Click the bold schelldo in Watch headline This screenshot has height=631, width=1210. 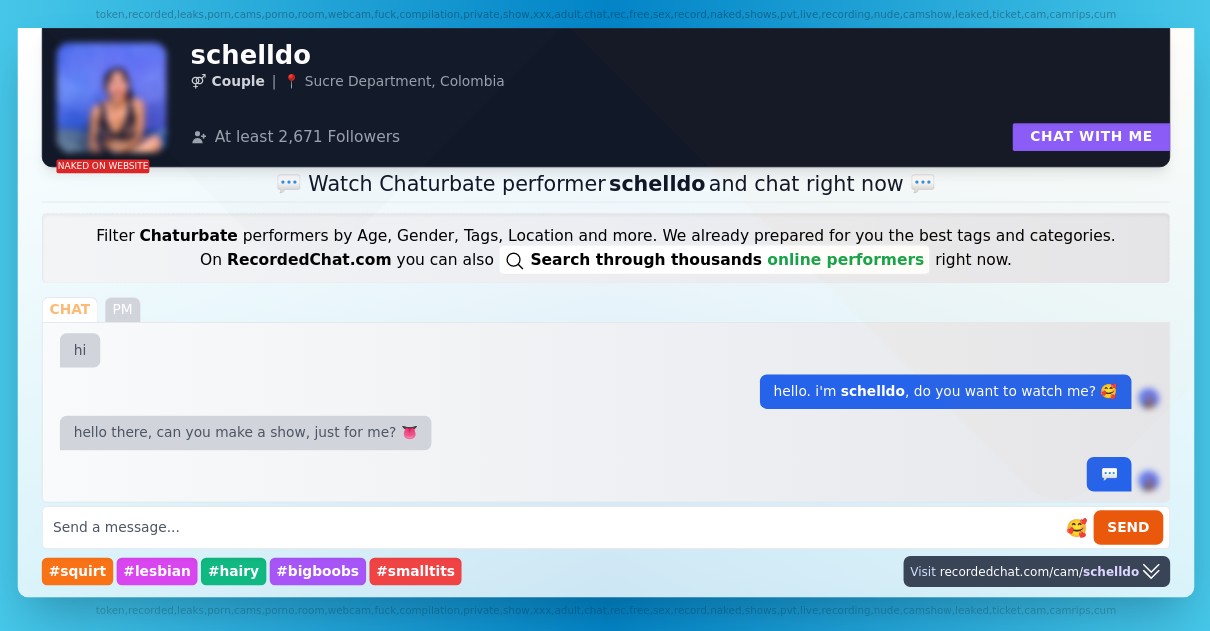click(x=657, y=184)
